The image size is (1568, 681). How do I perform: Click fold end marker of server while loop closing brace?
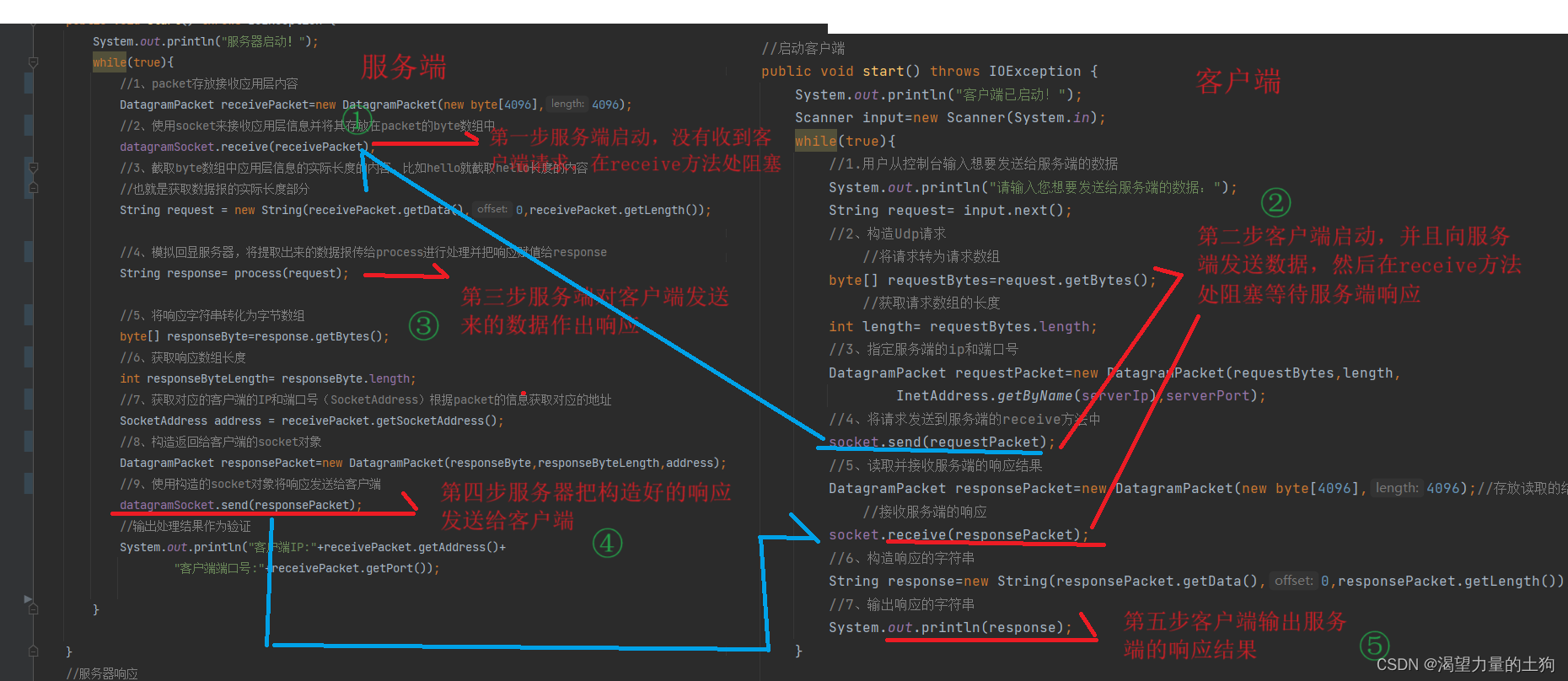(x=33, y=608)
